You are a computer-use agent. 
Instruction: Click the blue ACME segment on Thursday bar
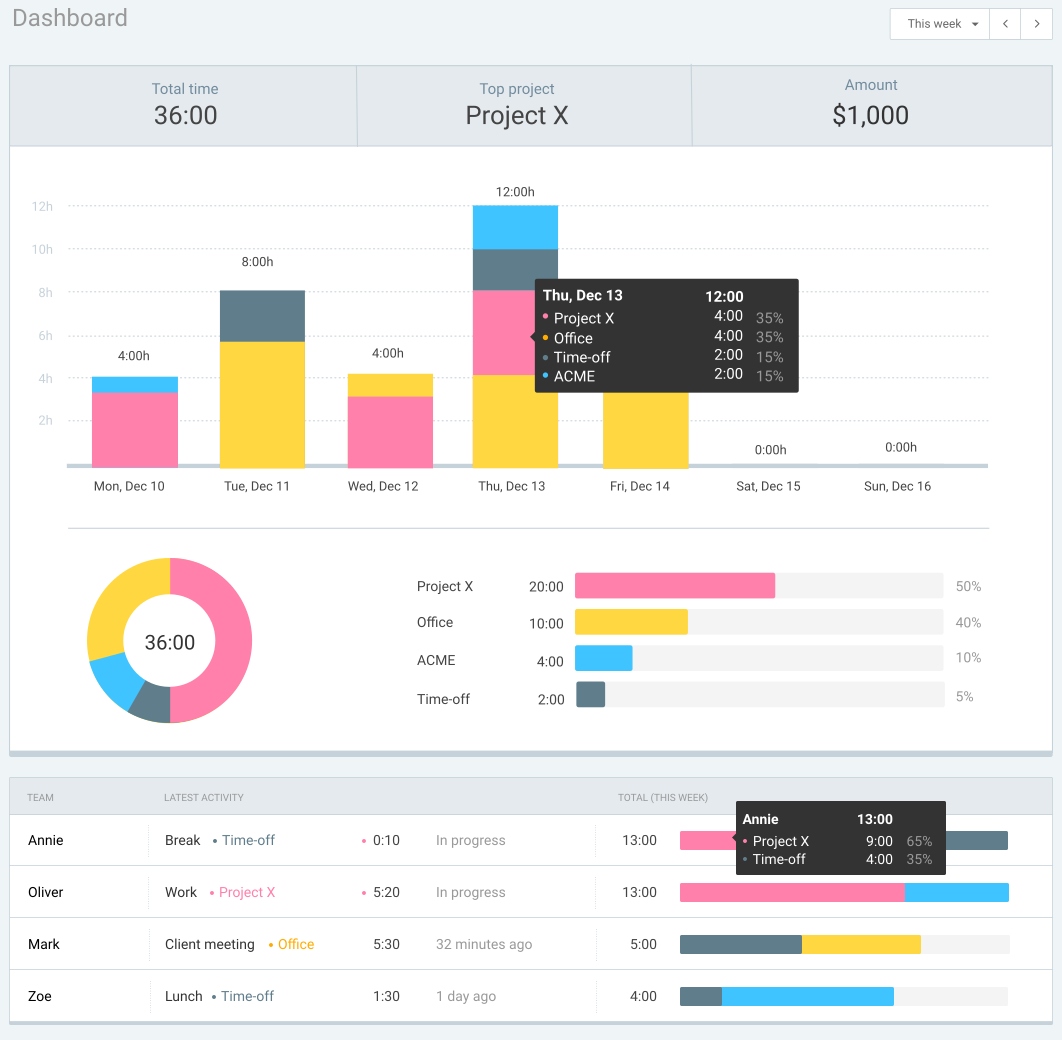tap(515, 227)
